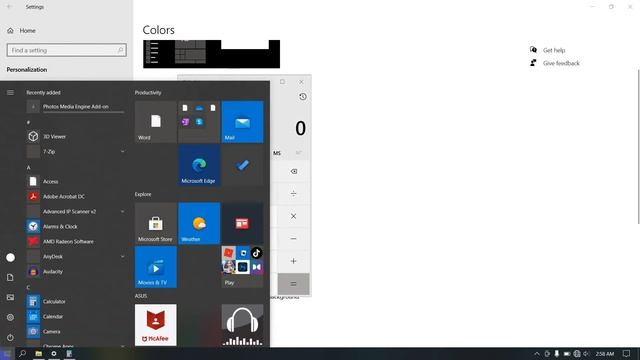The height and width of the screenshot is (360, 640).
Task: Click the Windows Start button
Action: click(x=7, y=354)
